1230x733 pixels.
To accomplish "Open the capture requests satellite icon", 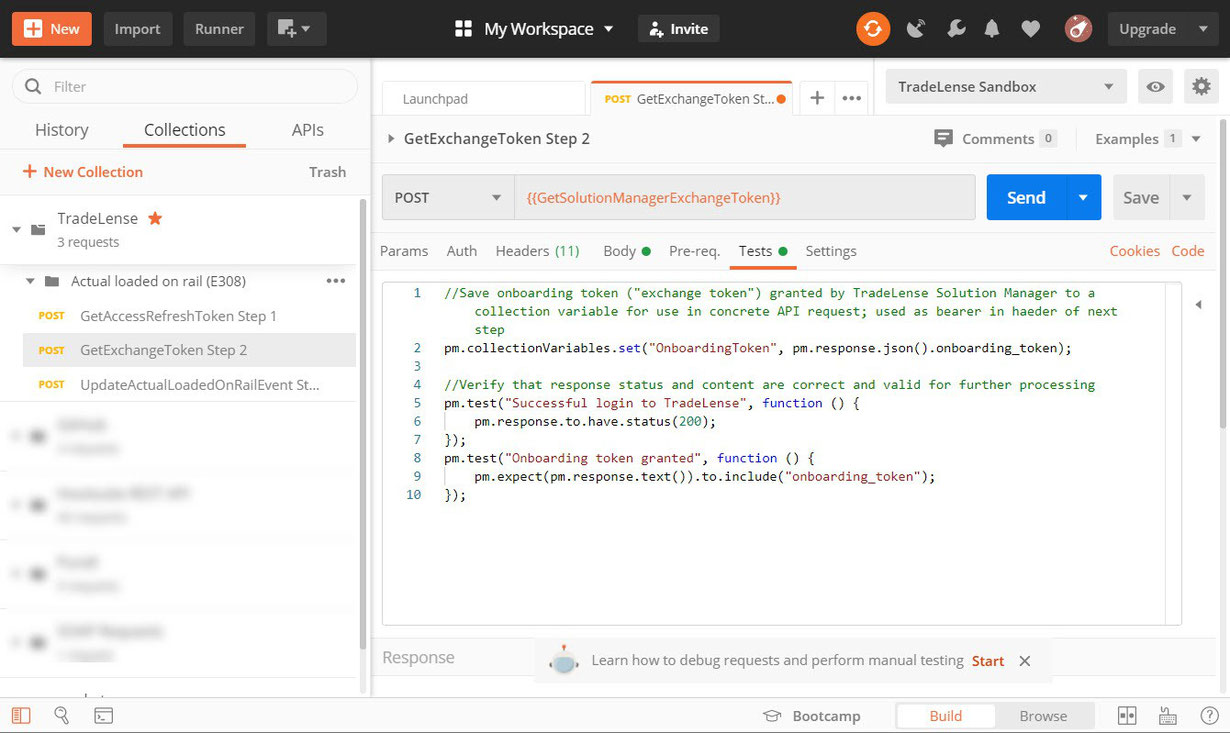I will tap(916, 29).
